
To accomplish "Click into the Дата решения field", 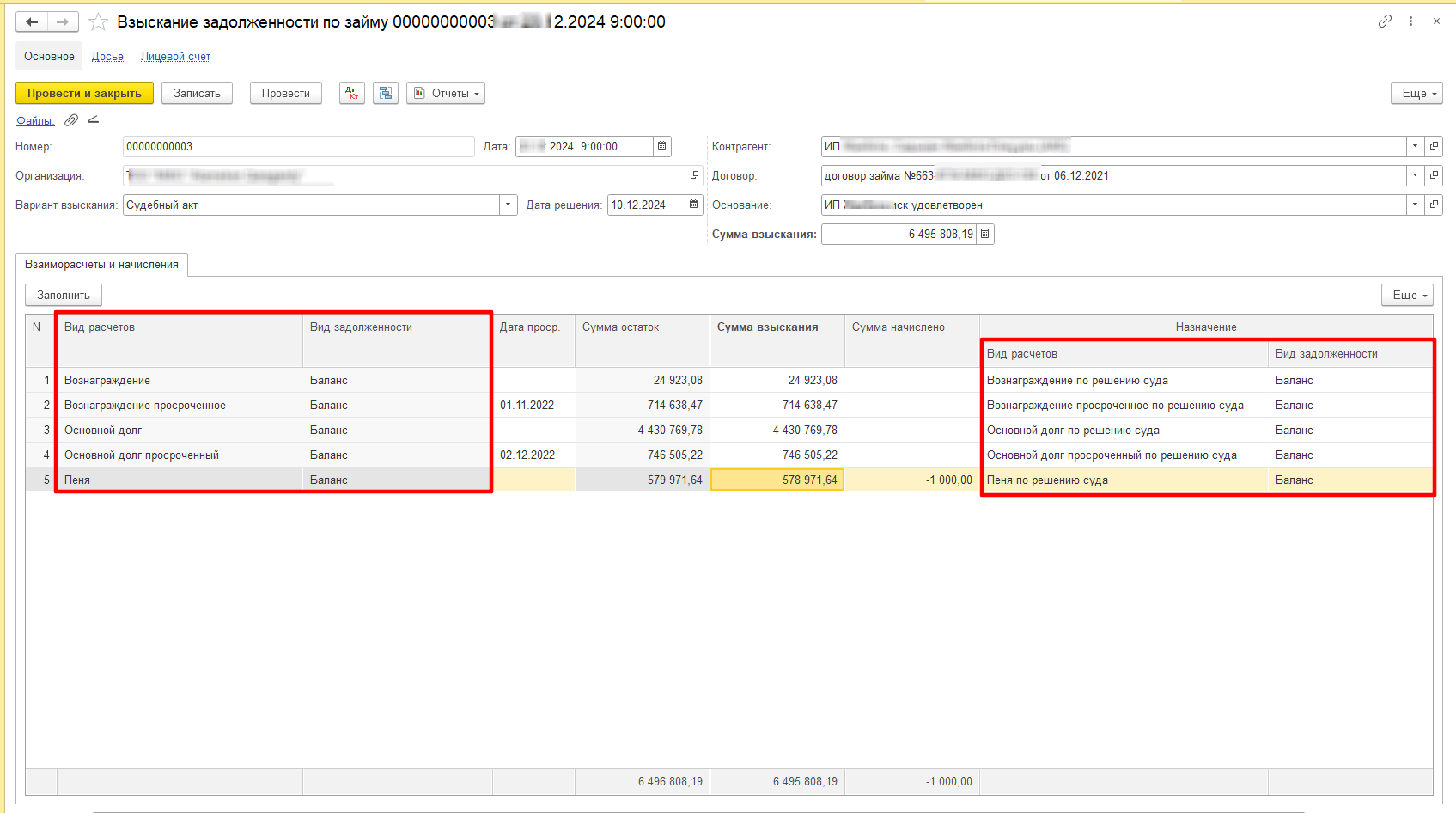I will click(646, 205).
